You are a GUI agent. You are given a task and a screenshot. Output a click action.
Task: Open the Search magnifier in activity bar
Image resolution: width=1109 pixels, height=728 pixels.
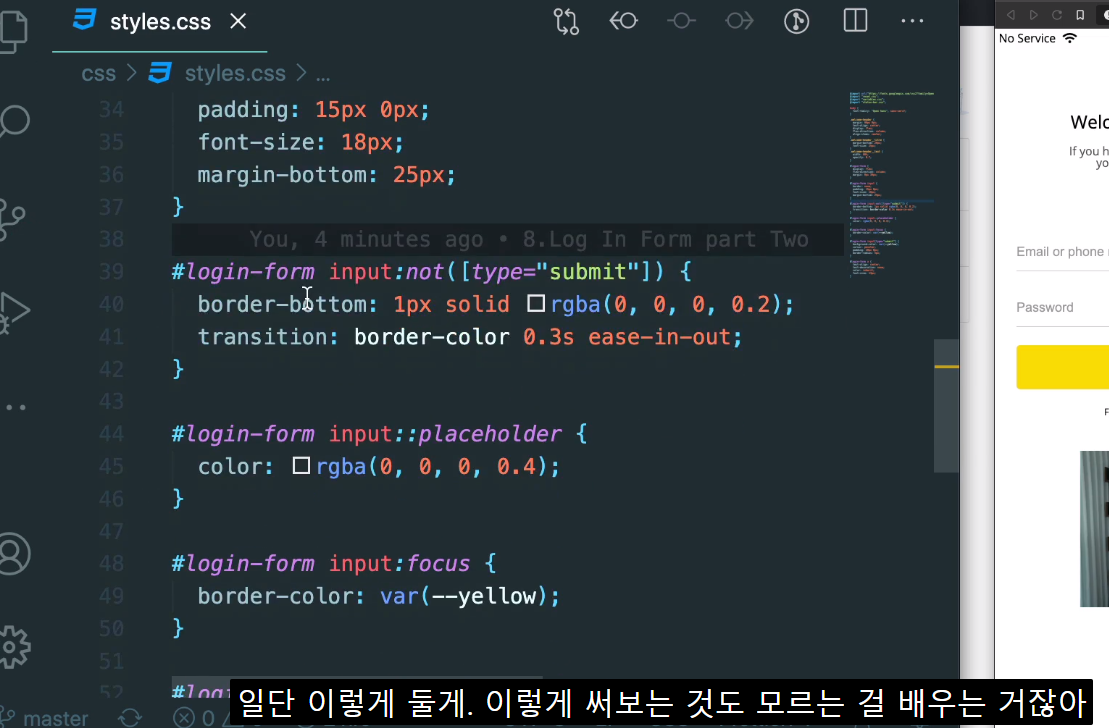14,122
